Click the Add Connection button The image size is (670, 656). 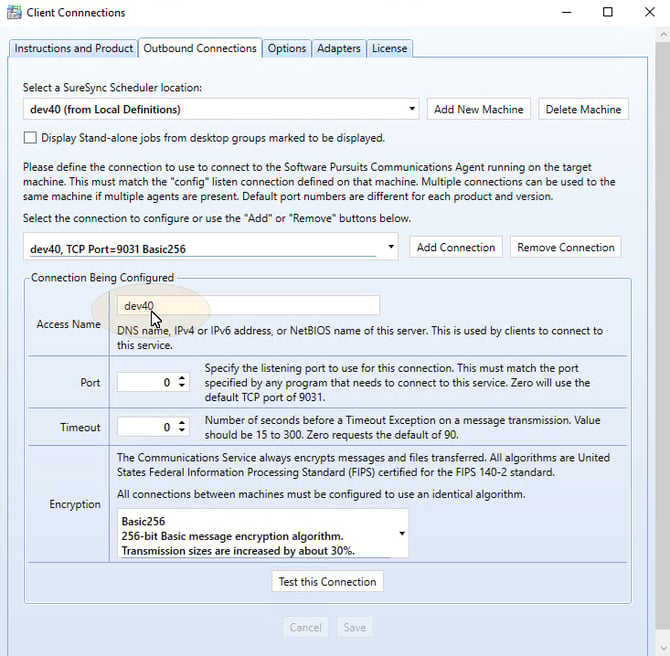click(x=456, y=247)
